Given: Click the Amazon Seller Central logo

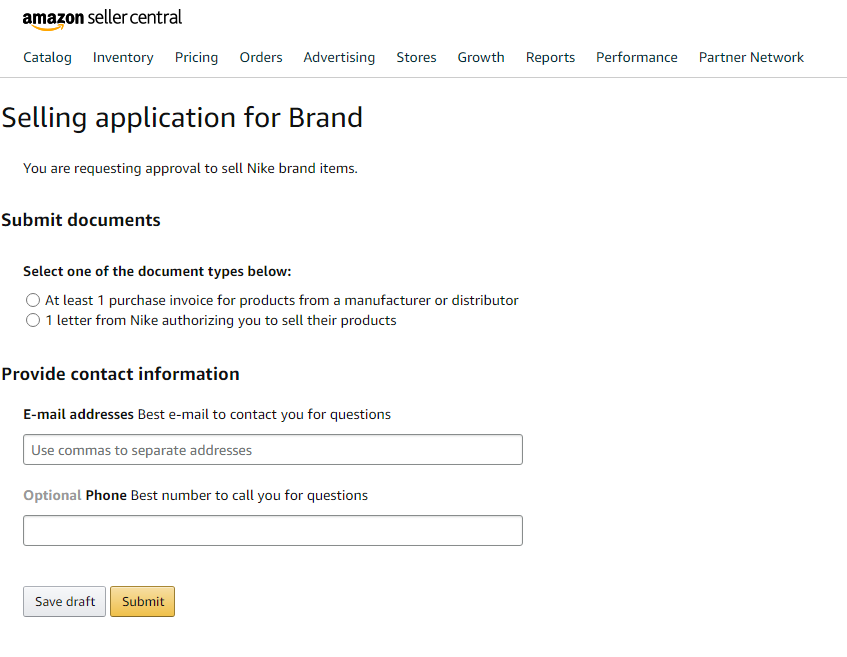Looking at the screenshot, I should tap(102, 19).
